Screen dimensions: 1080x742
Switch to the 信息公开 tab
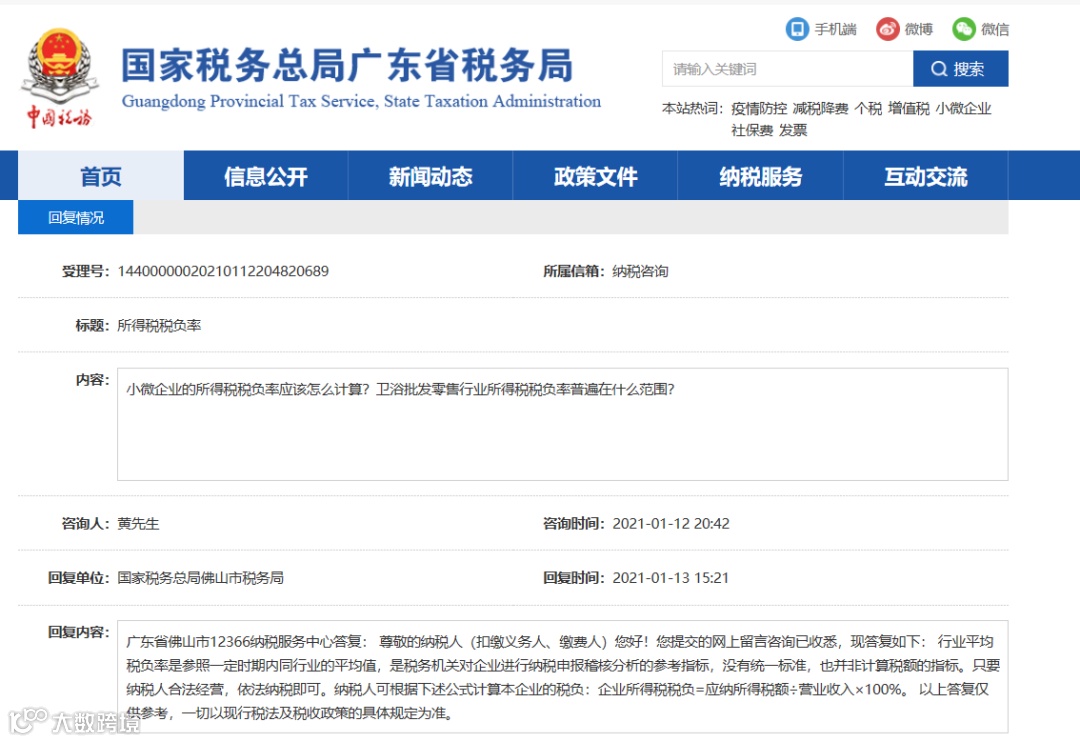(x=265, y=176)
